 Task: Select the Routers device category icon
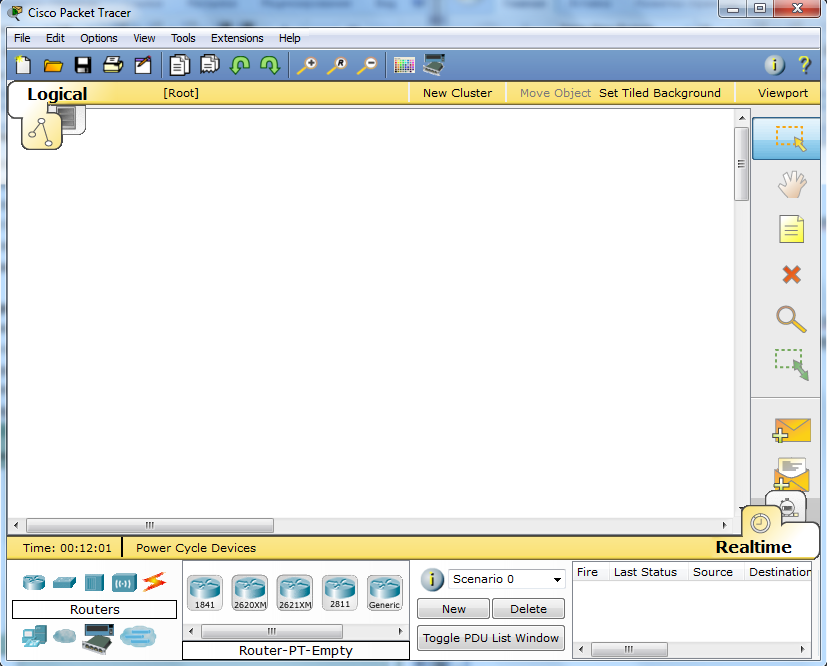[34, 582]
